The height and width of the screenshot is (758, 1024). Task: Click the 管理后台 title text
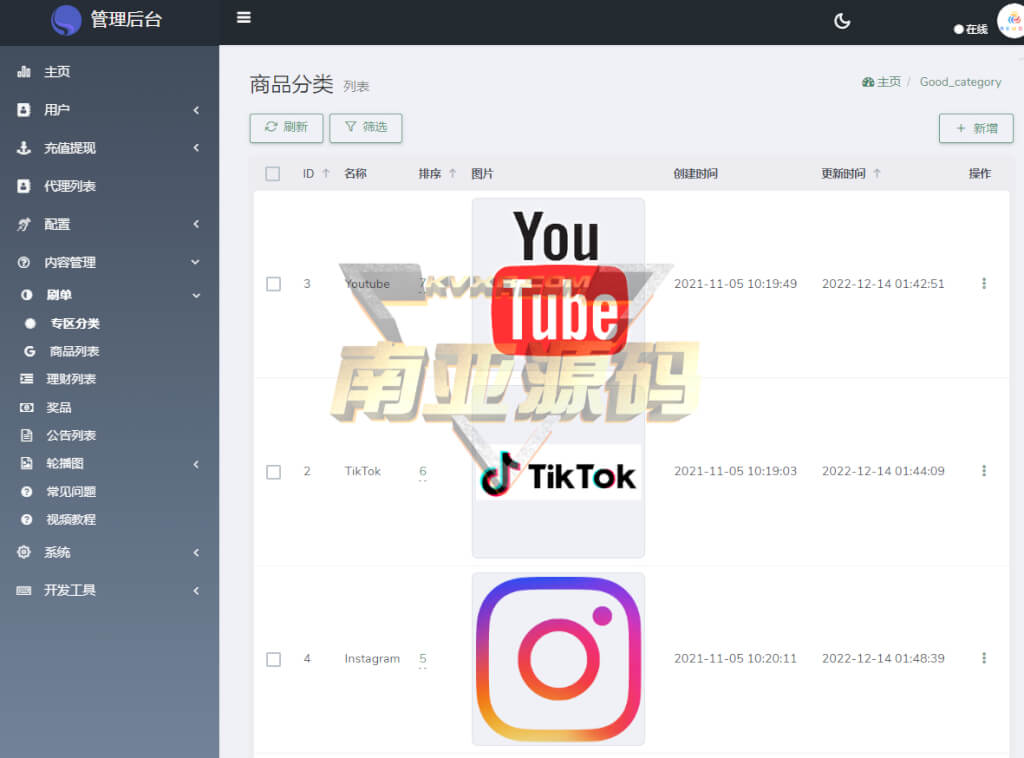[126, 20]
